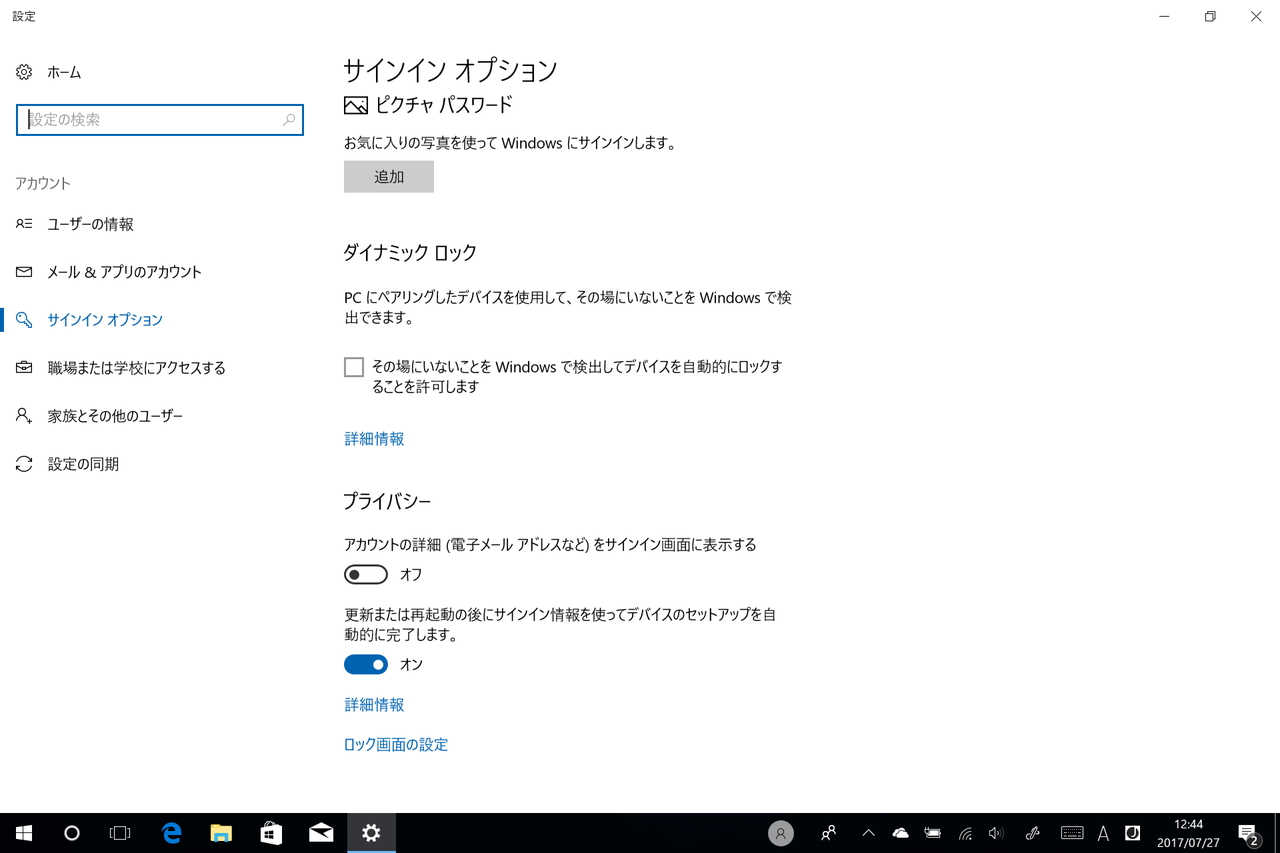Click the briefcase icon for 職場または学校にアクセスする
The image size is (1280, 853).
pos(24,367)
